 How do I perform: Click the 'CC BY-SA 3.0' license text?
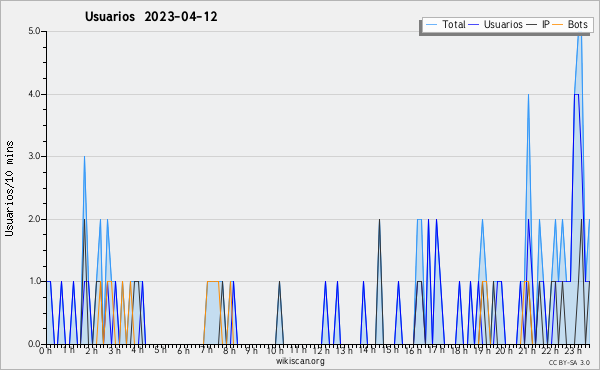tap(569, 363)
